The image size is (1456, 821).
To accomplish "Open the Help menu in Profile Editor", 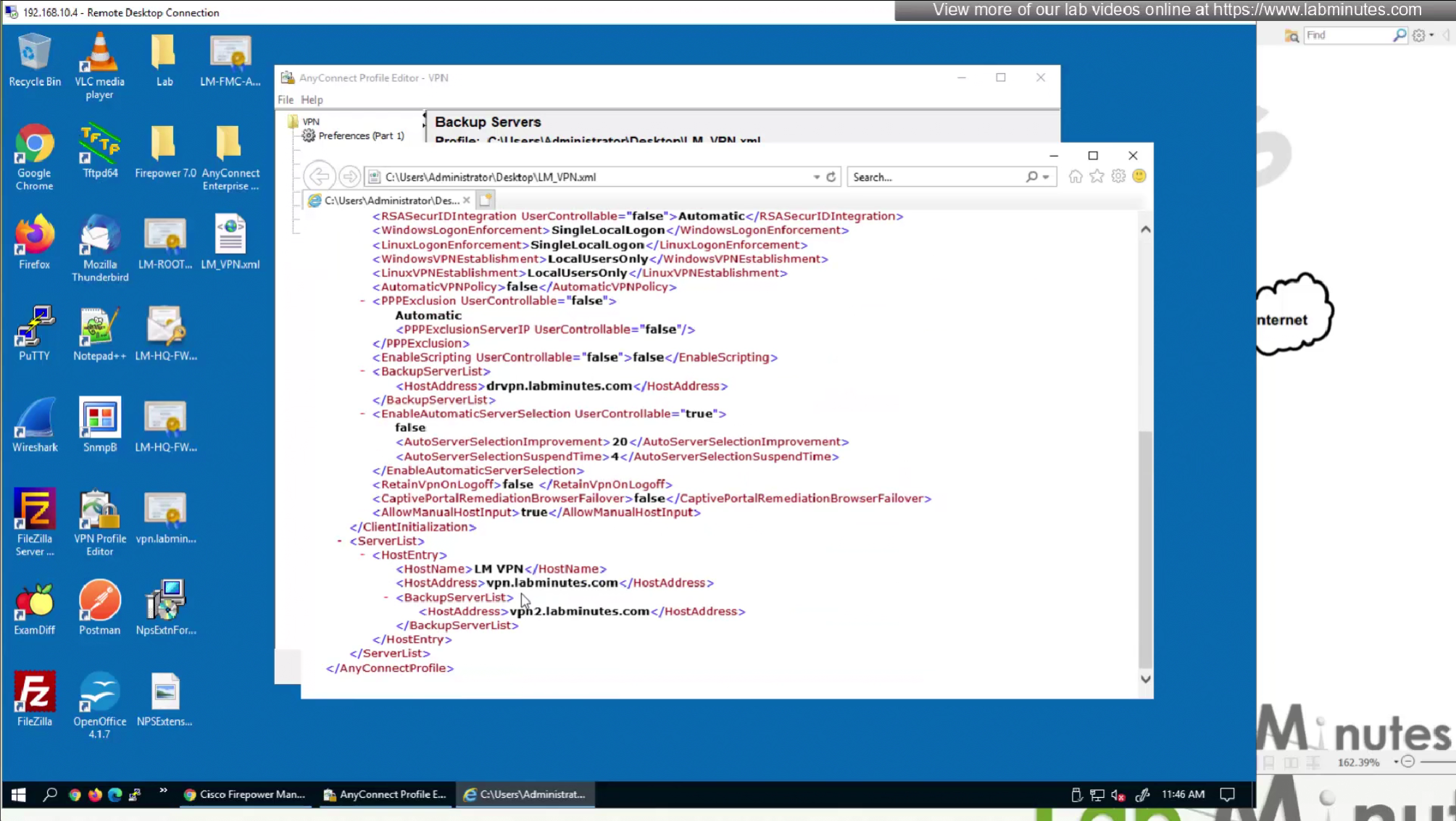I will tap(312, 100).
